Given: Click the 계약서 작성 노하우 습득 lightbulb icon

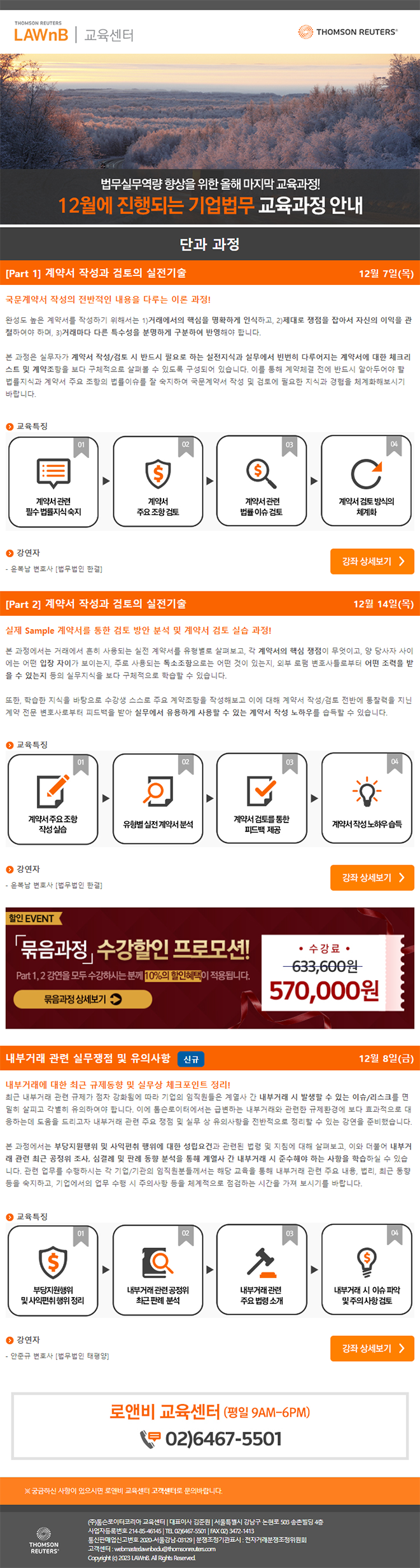Looking at the screenshot, I should pyautogui.click(x=367, y=792).
